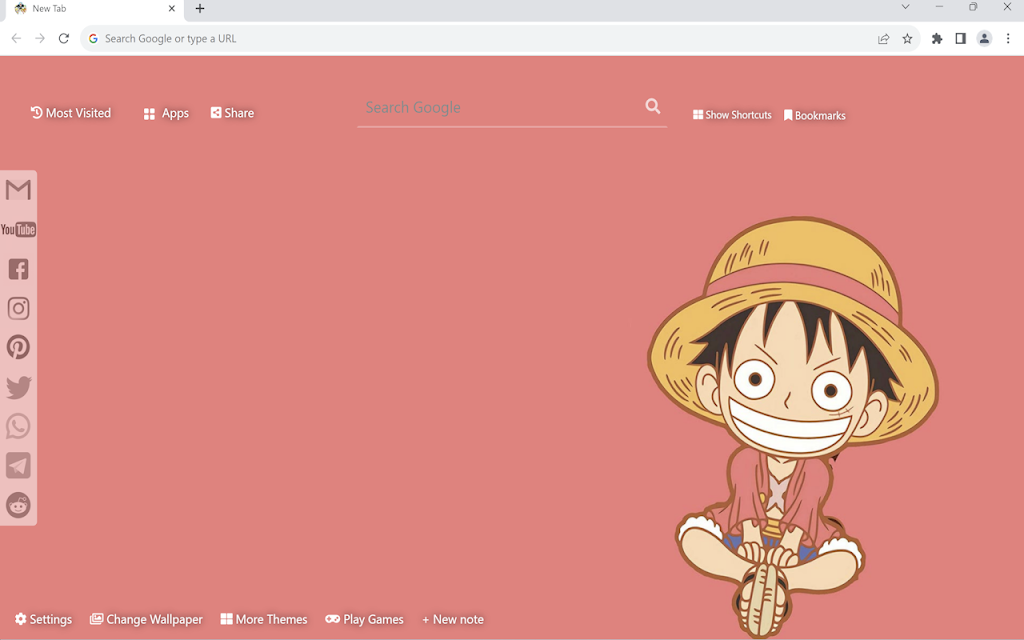Go forward in browser history
This screenshot has width=1024, height=640.
point(40,39)
